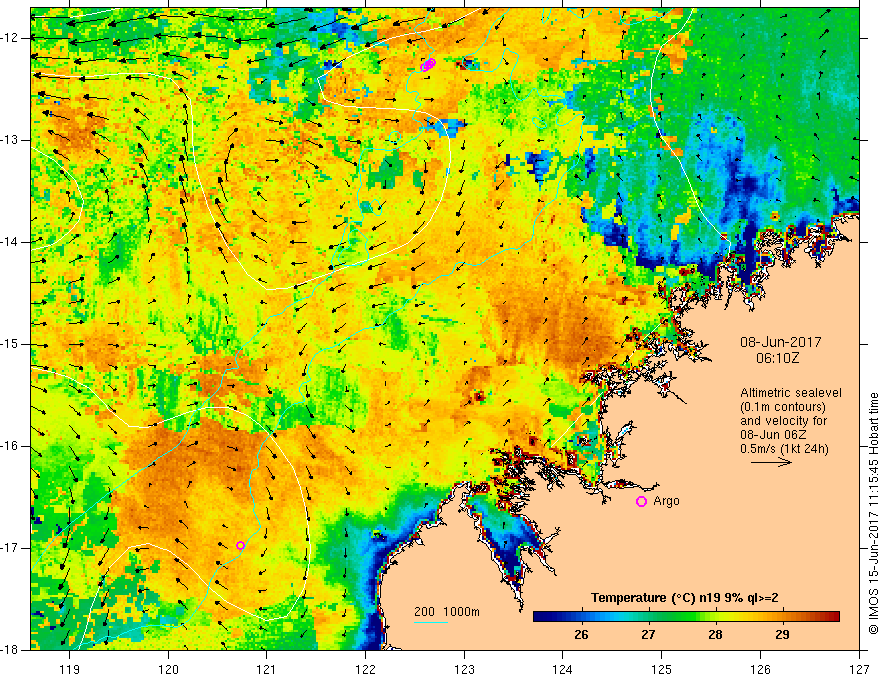880x680 pixels.
Task: Click the "and velocity for" caption line
Action: 783,421
